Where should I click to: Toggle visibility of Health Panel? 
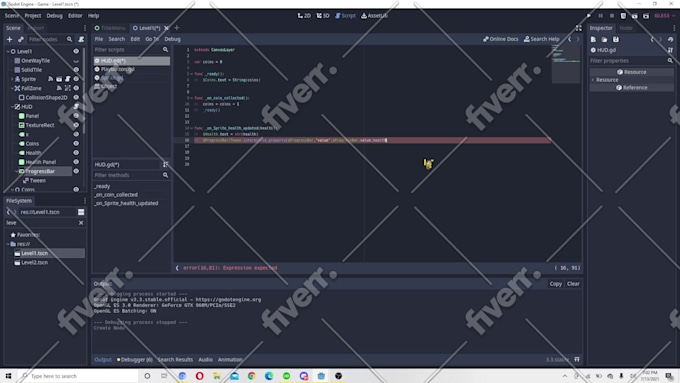(76, 162)
